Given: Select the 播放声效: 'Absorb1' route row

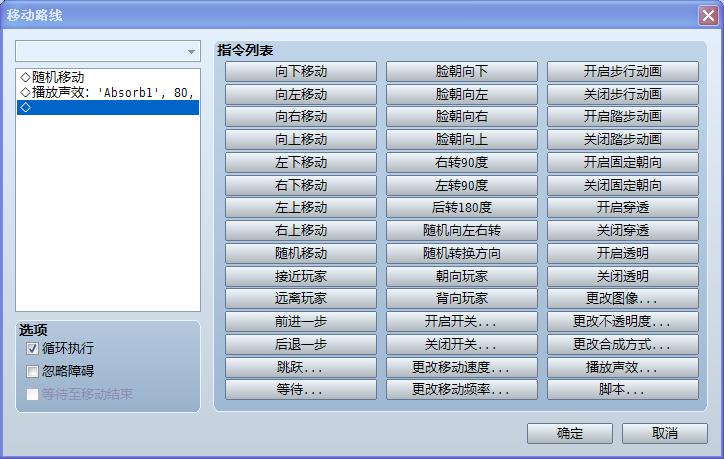Looking at the screenshot, I should 108,92.
